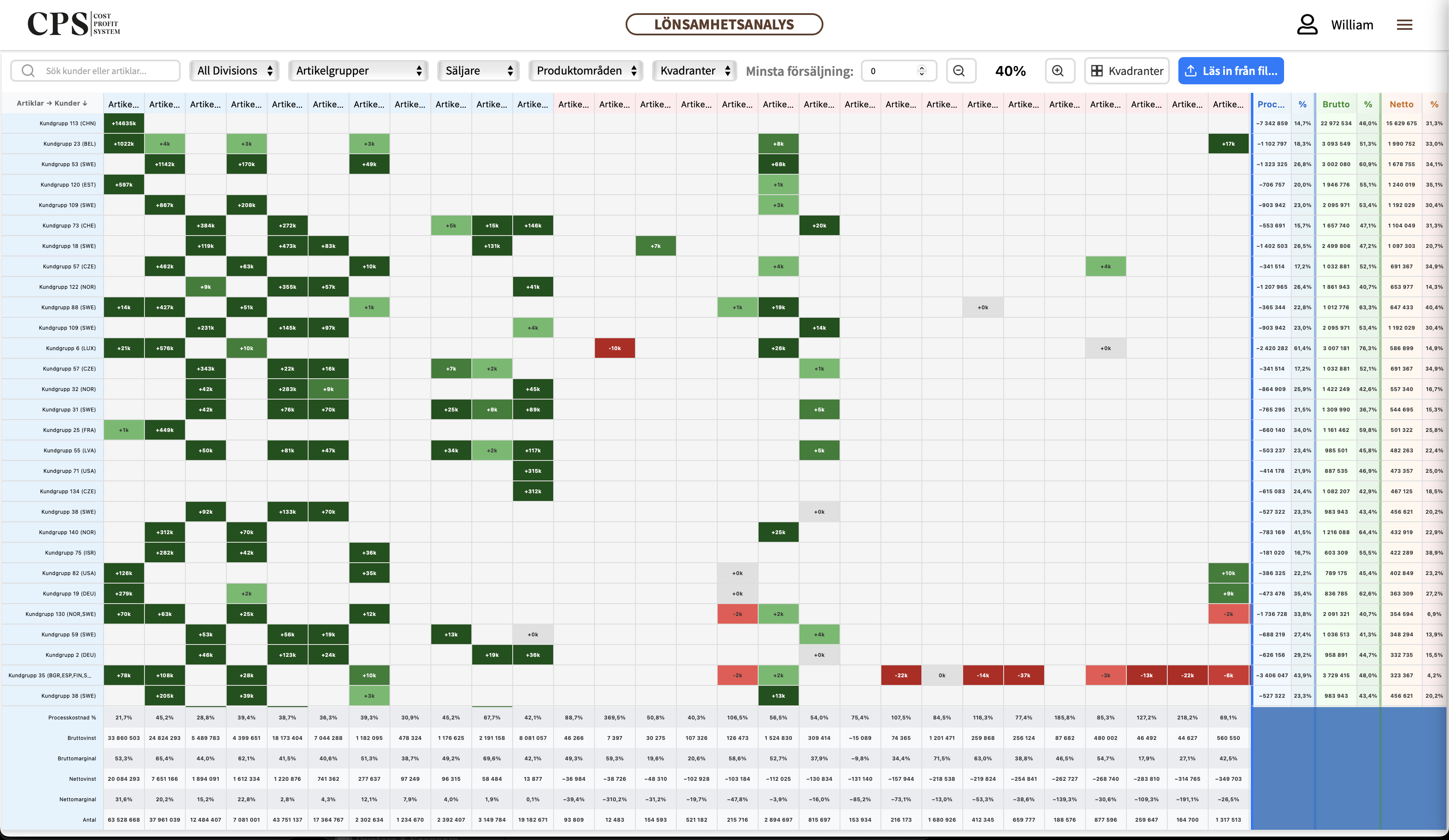Click the LÖNSAMHETSANALYS title button
The image size is (1449, 840).
(724, 24)
